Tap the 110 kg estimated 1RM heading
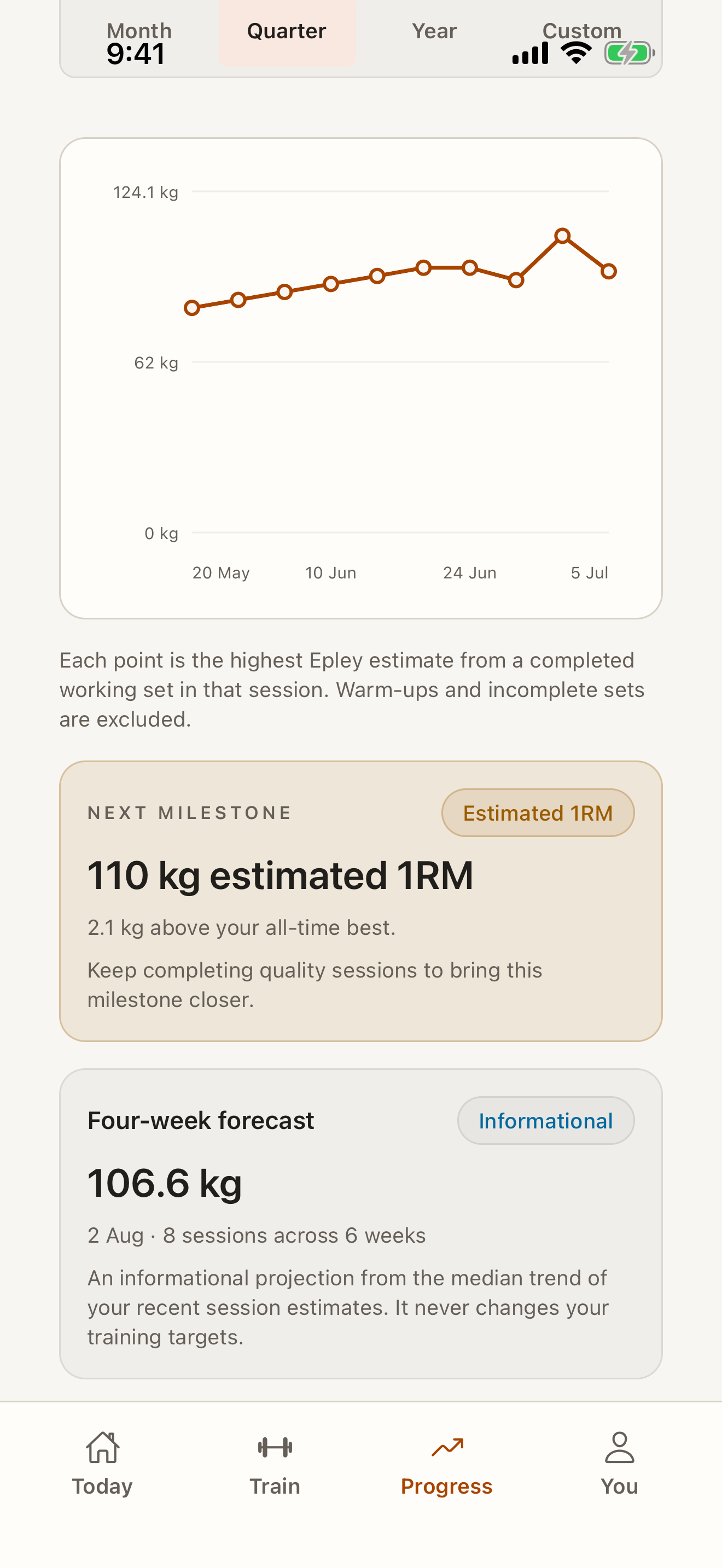Image resolution: width=722 pixels, height=1568 pixels. pos(280,876)
